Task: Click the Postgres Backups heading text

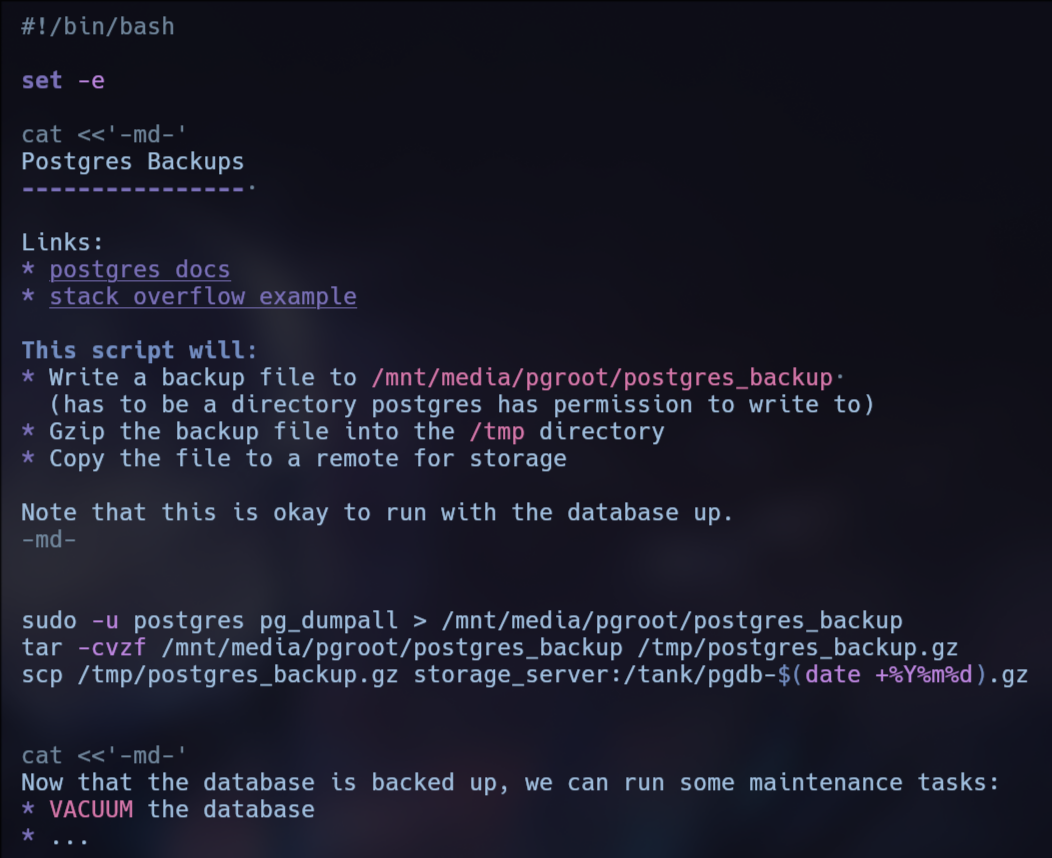Action: click(132, 161)
